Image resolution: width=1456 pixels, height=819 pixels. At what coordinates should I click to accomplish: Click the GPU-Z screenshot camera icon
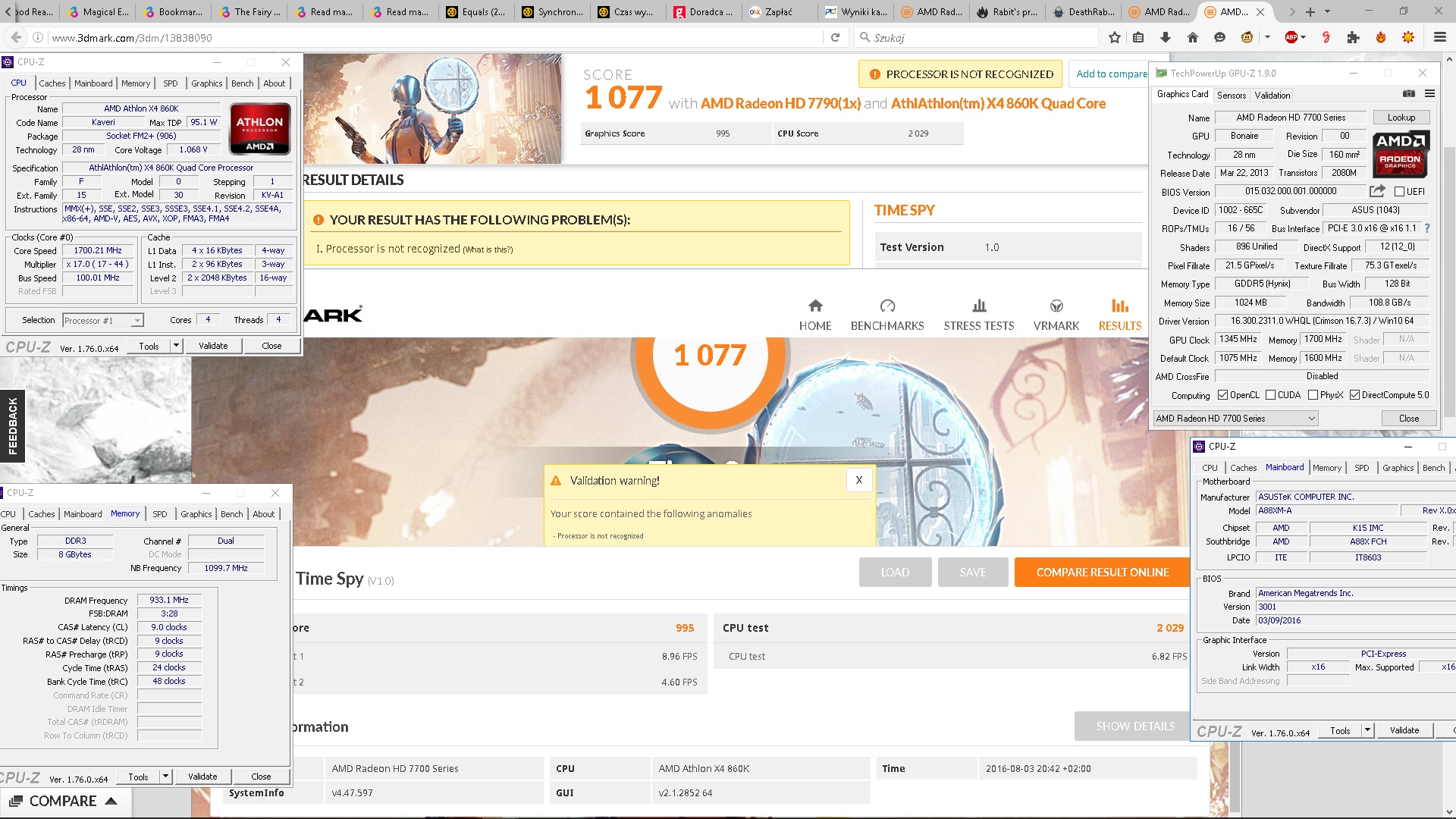click(1408, 94)
